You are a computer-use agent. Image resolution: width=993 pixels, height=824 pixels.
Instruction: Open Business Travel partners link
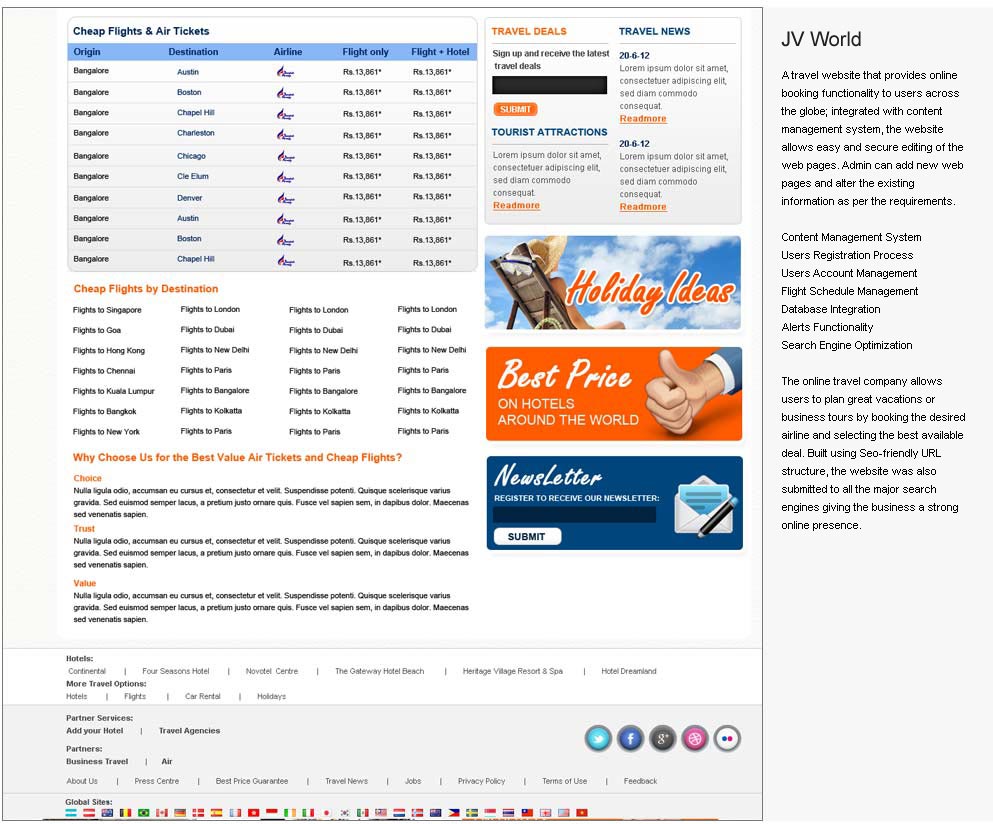(x=97, y=761)
